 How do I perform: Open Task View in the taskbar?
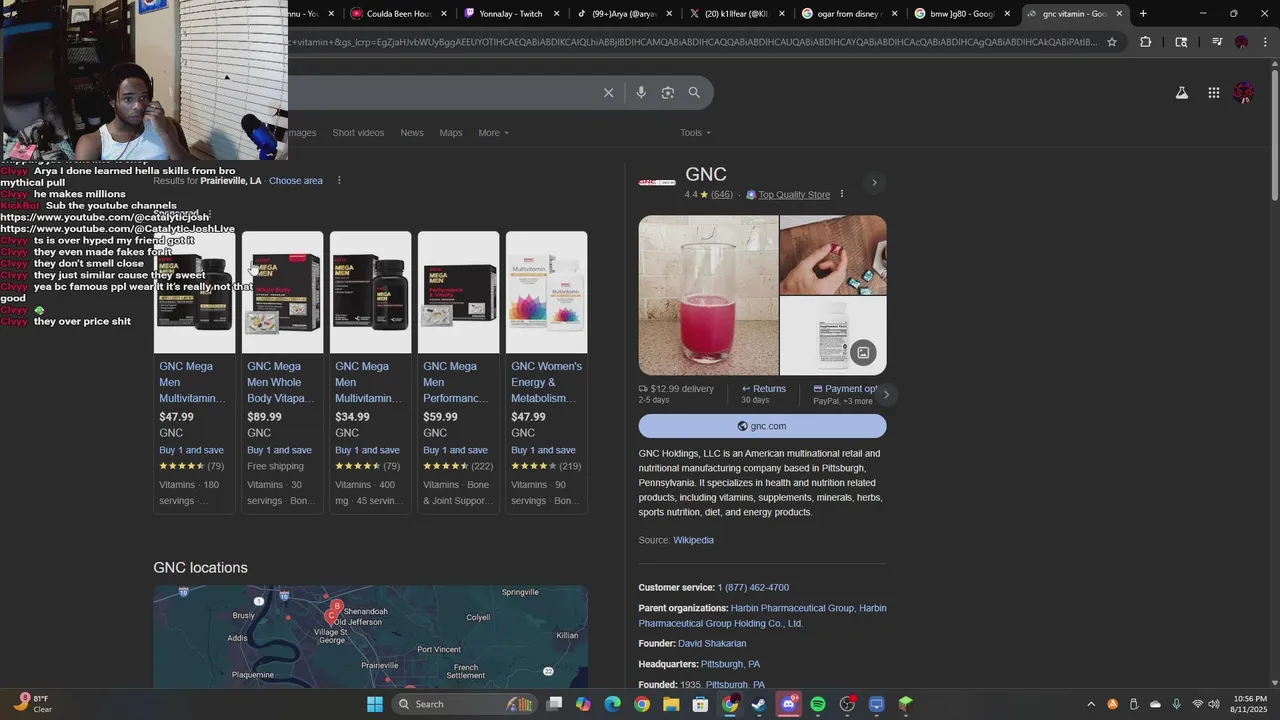(x=554, y=704)
